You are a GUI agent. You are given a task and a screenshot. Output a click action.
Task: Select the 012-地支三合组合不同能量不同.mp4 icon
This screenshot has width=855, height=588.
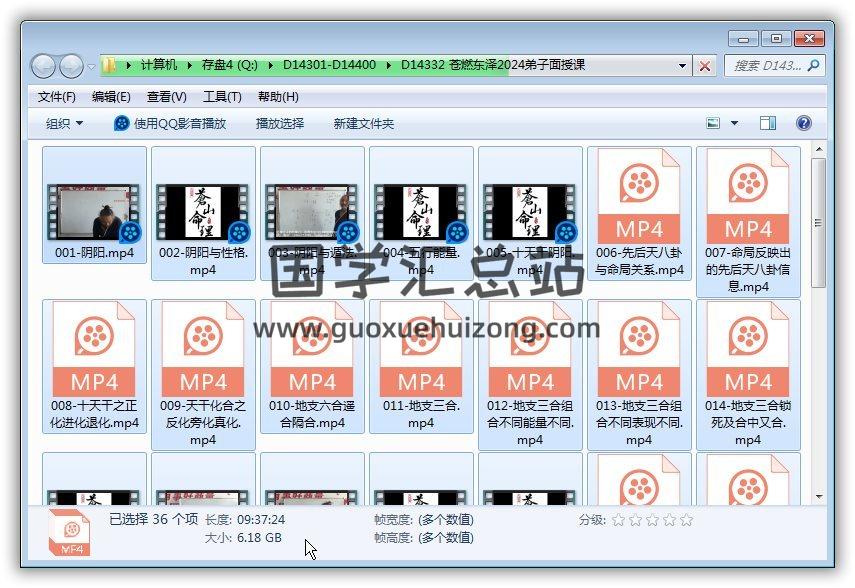click(530, 349)
